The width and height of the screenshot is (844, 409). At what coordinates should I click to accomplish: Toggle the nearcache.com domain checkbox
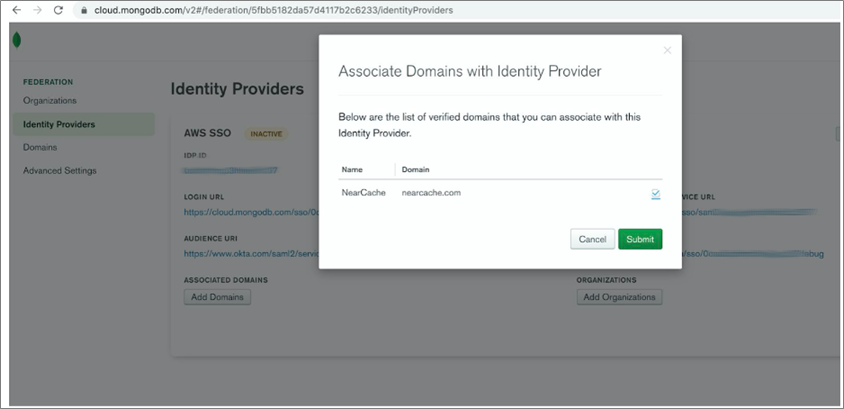coord(656,194)
